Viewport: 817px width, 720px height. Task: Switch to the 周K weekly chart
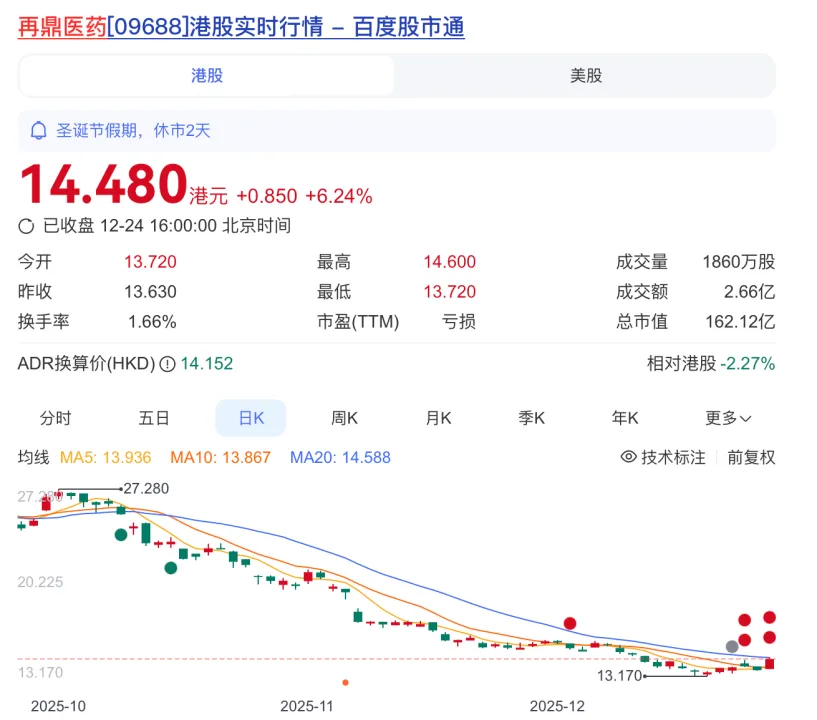345,418
